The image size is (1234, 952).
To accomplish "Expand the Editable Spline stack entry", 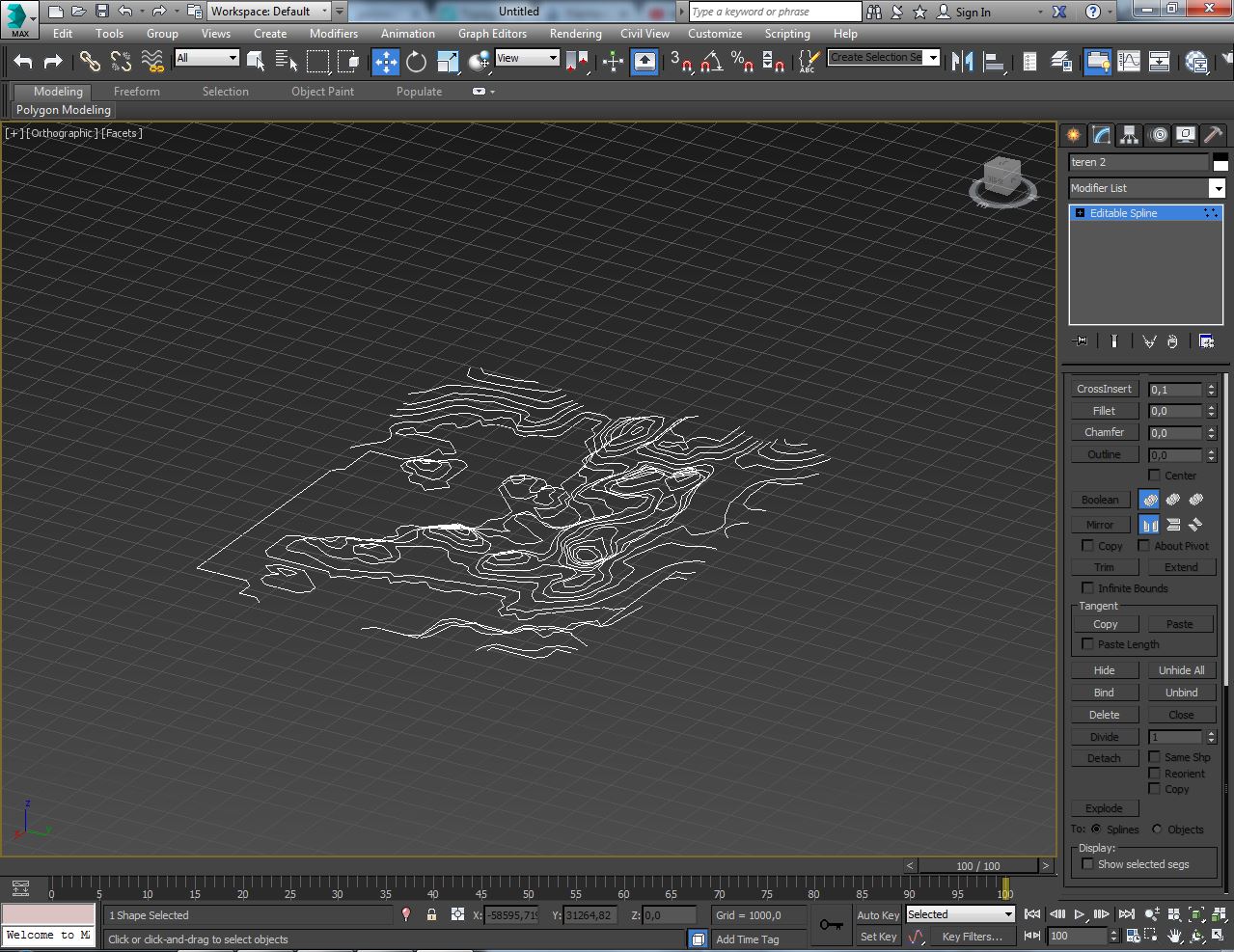I will pyautogui.click(x=1080, y=213).
